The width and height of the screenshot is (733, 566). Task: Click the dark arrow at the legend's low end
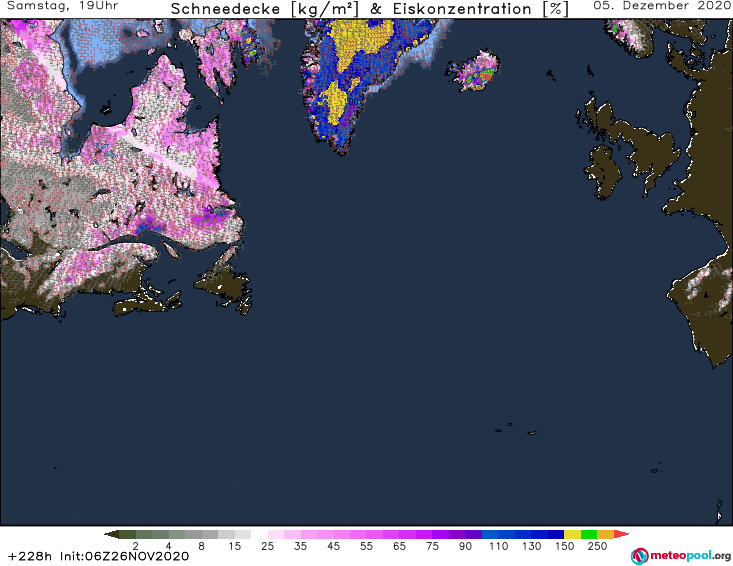pos(111,534)
